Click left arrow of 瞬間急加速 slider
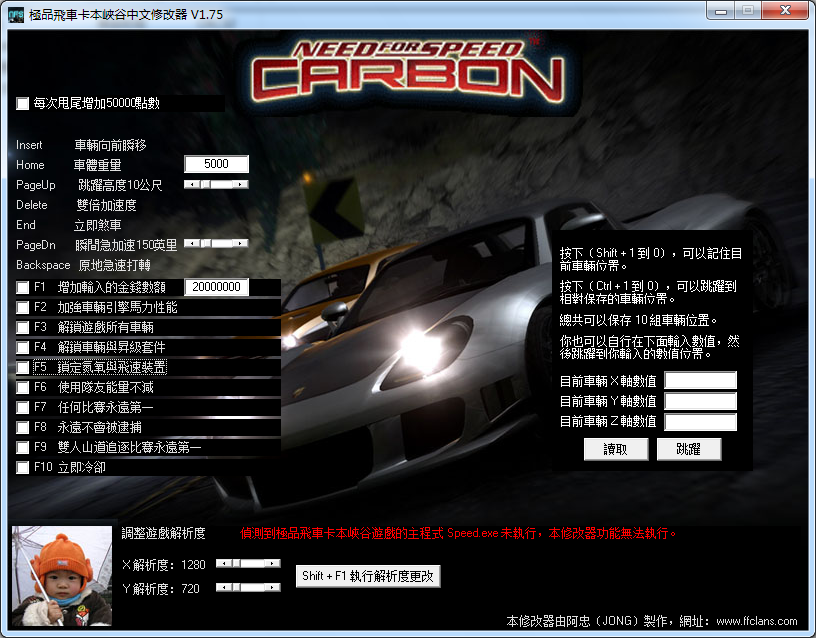816x638 pixels. (x=192, y=243)
